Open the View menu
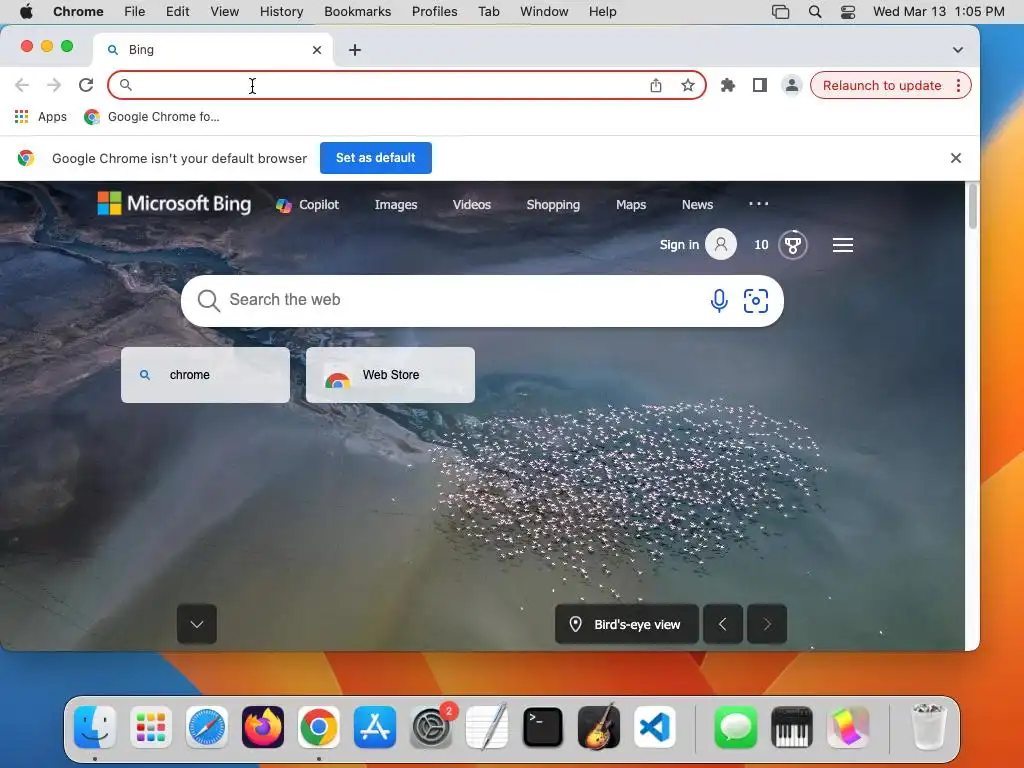1024x768 pixels. click(x=225, y=12)
